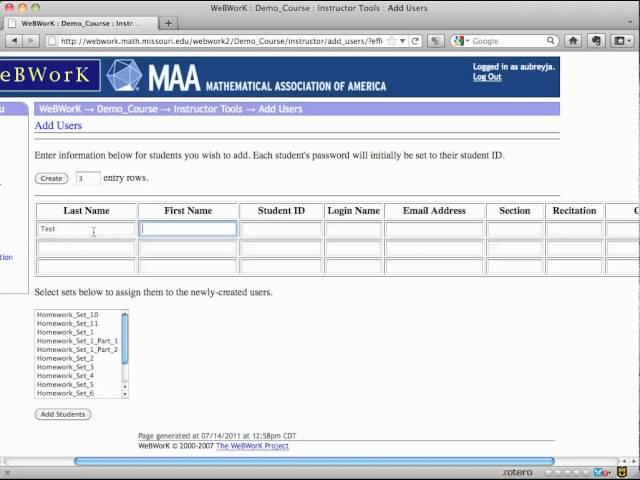Open the rightmost toolbar menu icon
This screenshot has width=640, height=480.
point(622,41)
